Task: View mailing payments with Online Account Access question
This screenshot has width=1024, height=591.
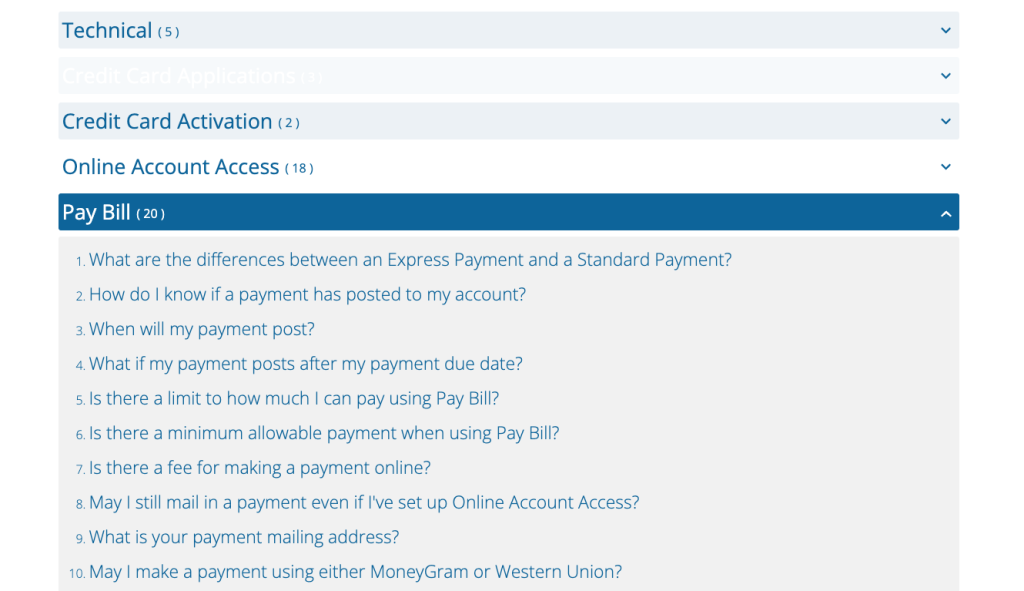Action: click(x=364, y=502)
